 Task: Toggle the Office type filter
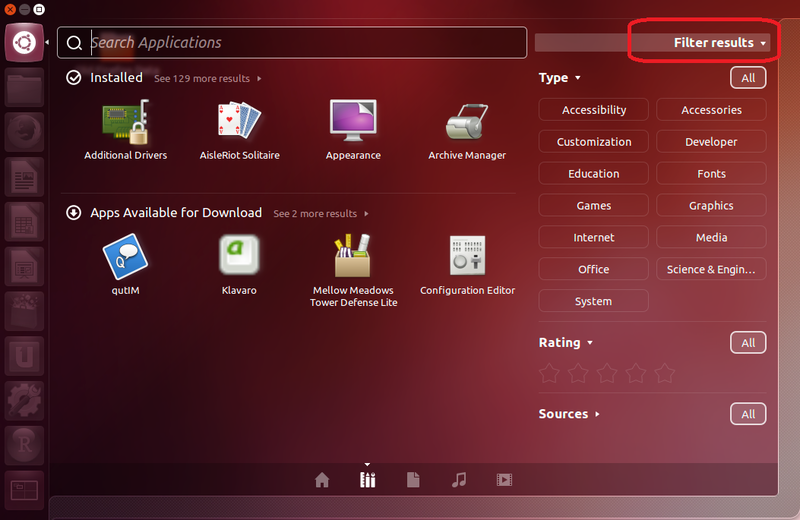[x=593, y=269]
